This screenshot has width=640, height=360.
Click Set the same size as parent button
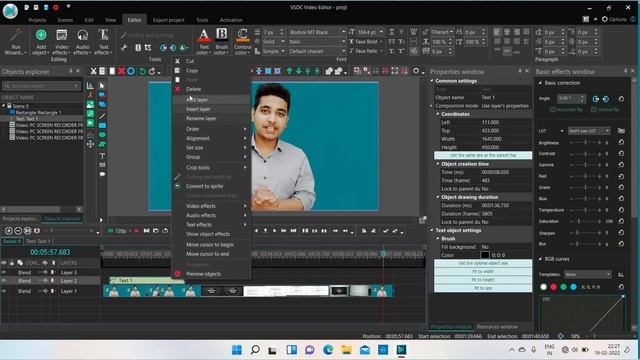483,156
